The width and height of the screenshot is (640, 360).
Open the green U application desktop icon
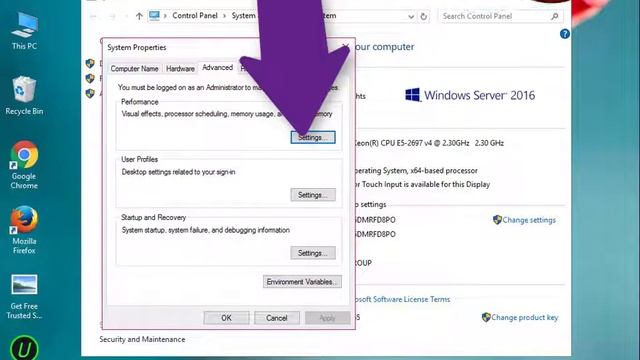click(x=24, y=348)
